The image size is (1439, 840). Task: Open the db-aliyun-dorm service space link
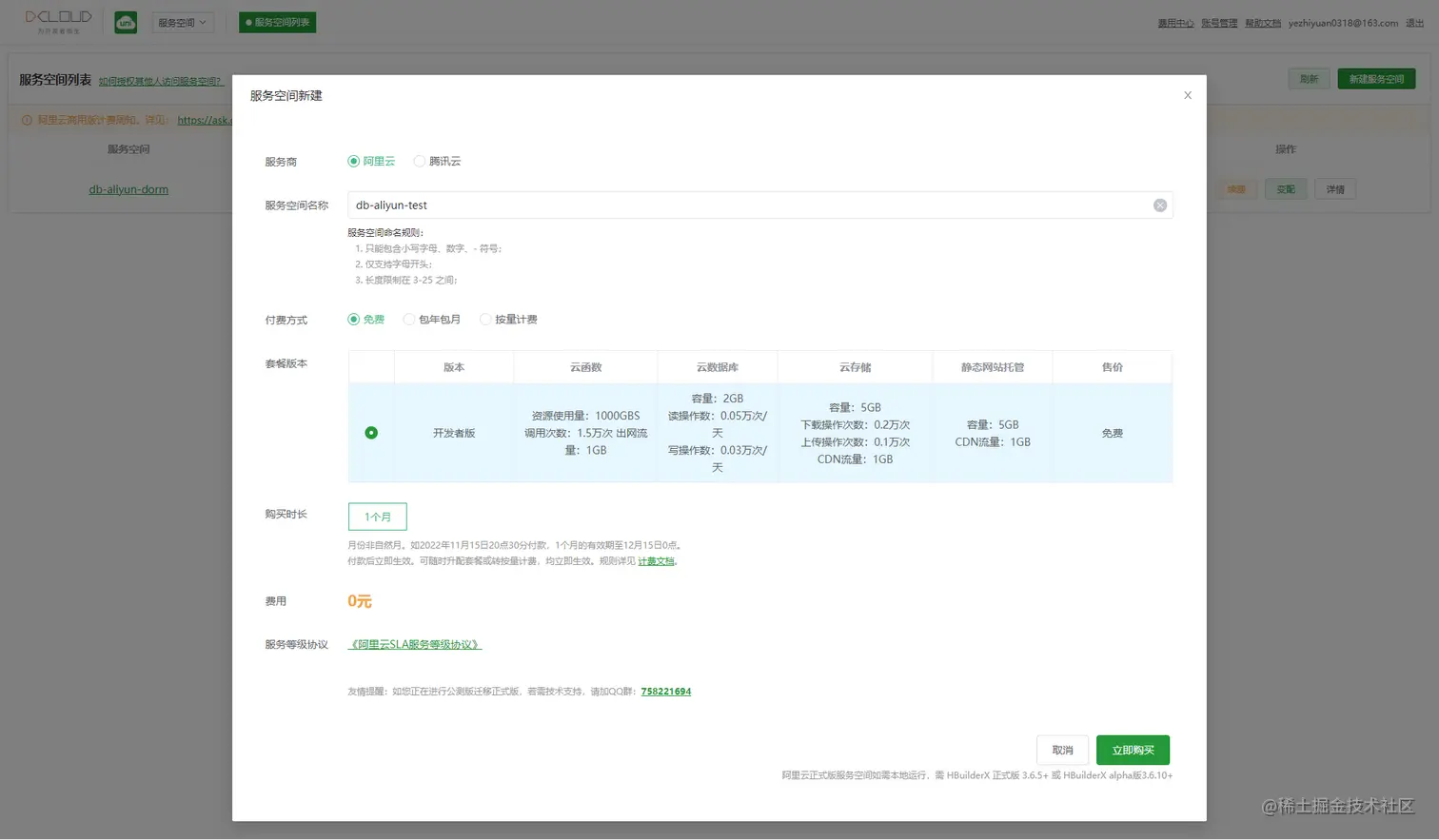click(128, 189)
